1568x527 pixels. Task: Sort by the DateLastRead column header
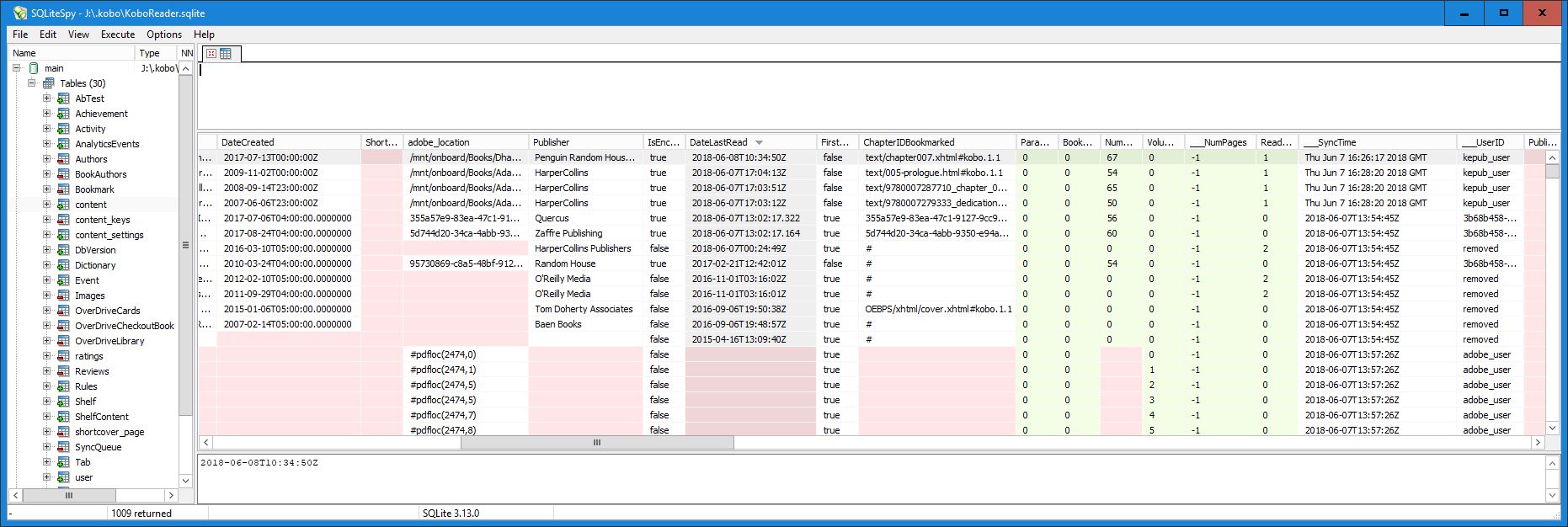tap(750, 142)
